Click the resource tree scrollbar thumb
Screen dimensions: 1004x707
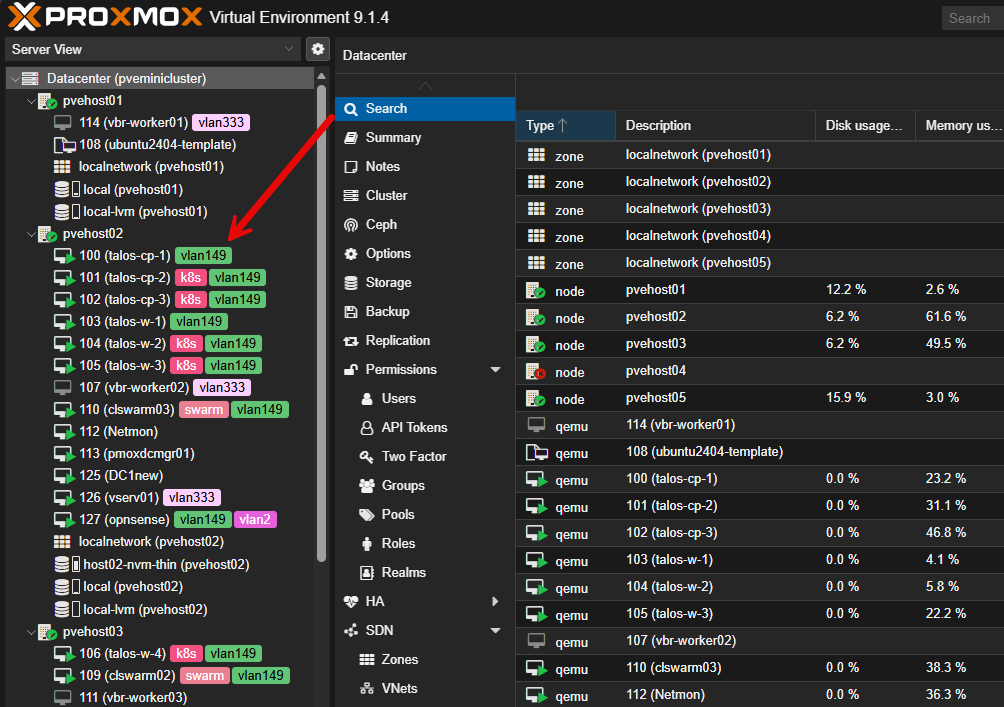(x=321, y=323)
